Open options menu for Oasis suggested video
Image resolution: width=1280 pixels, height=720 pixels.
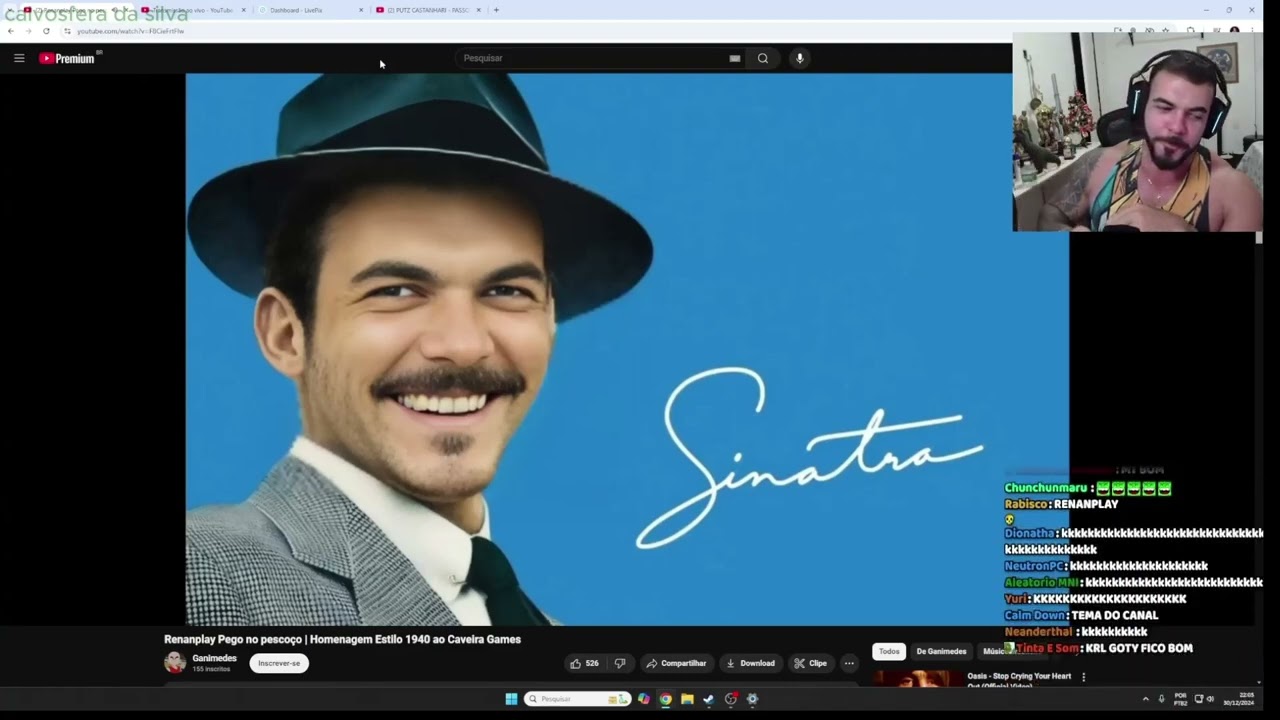pos(1083,677)
